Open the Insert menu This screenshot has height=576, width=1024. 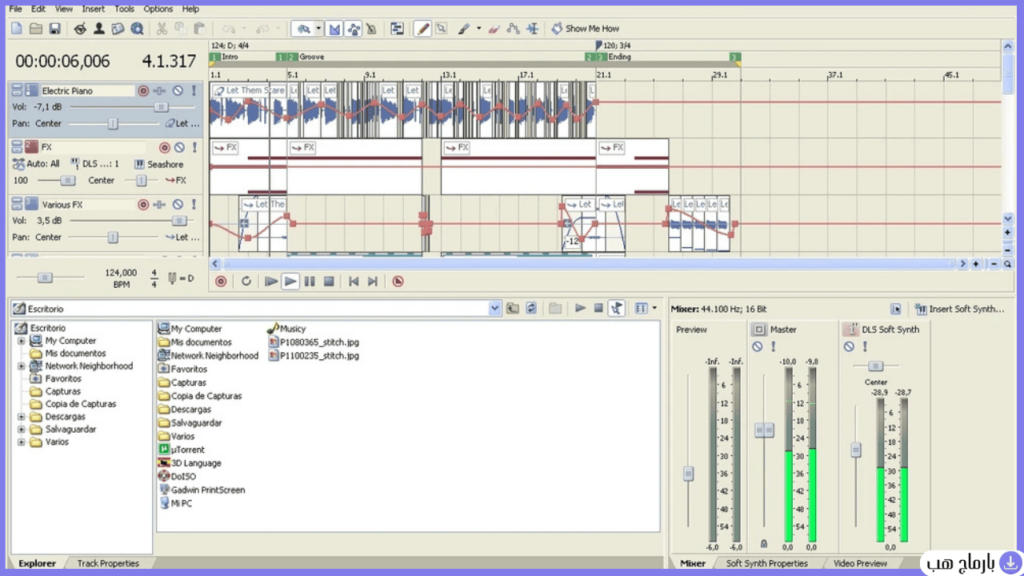coord(93,9)
